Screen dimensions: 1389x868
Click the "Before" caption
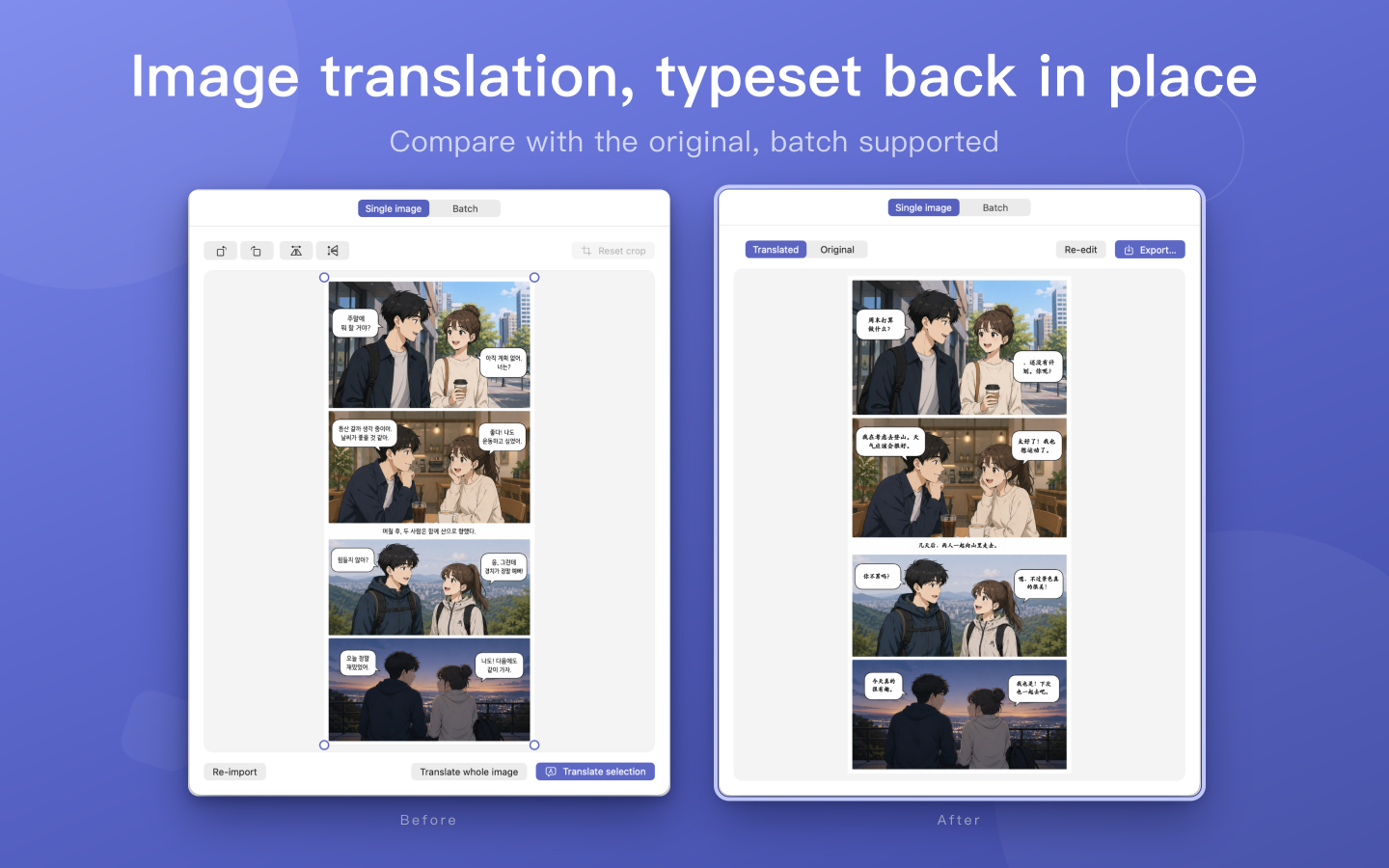pyautogui.click(x=428, y=820)
